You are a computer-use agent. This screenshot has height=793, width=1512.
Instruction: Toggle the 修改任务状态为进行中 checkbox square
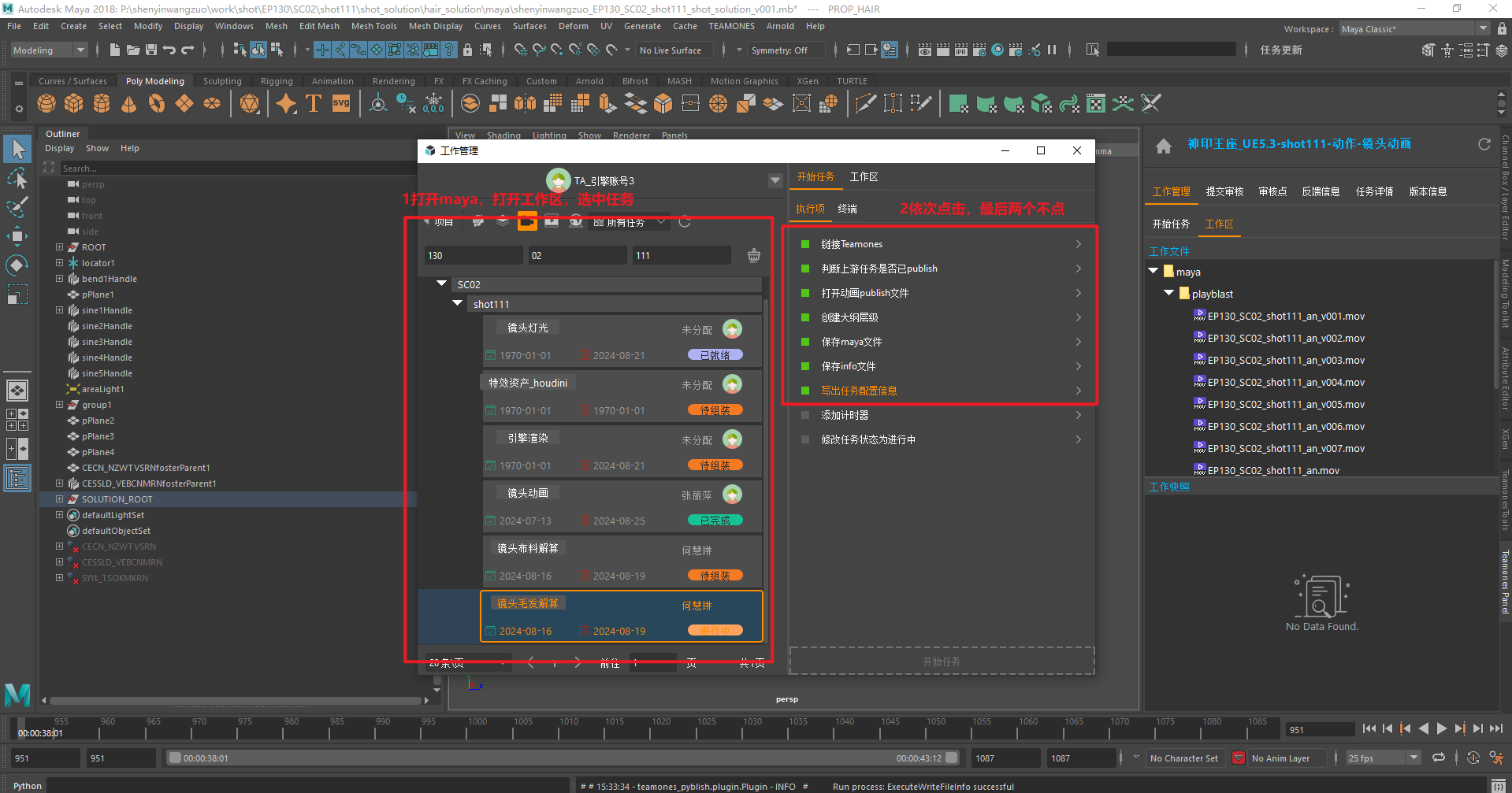pyautogui.click(x=804, y=439)
